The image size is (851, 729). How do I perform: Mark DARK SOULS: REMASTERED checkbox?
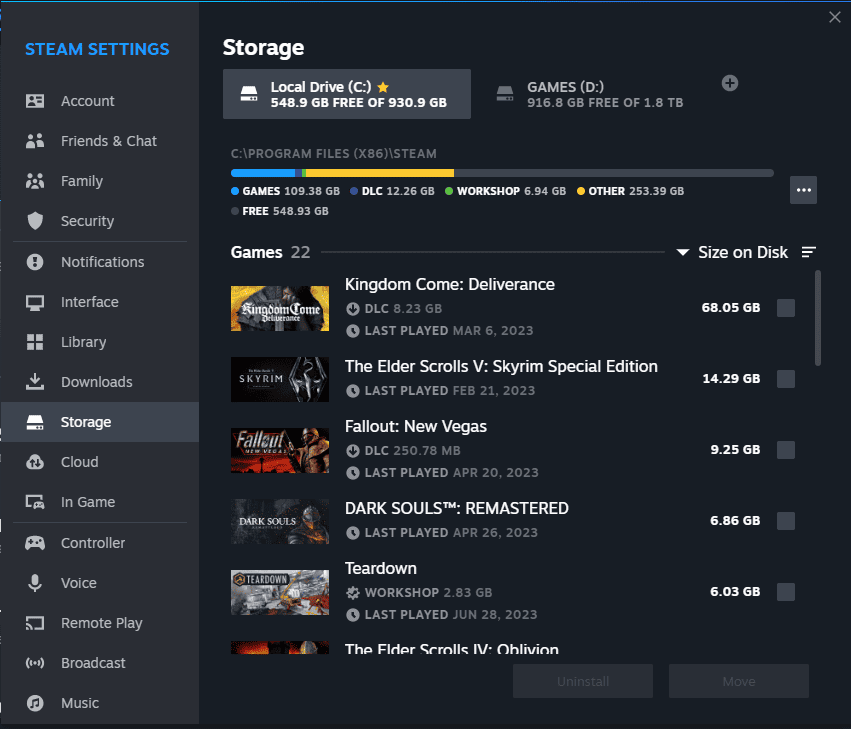click(x=786, y=521)
